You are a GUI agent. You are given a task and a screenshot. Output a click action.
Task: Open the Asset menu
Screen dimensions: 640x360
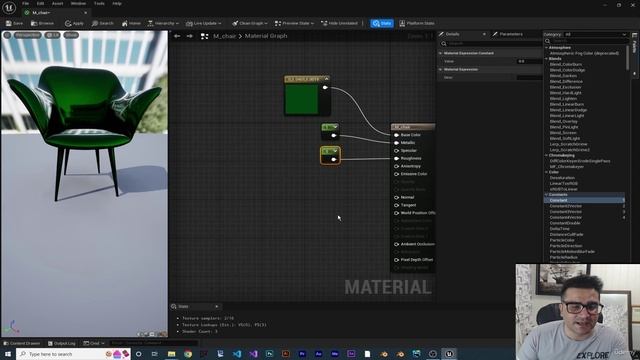click(x=58, y=3)
